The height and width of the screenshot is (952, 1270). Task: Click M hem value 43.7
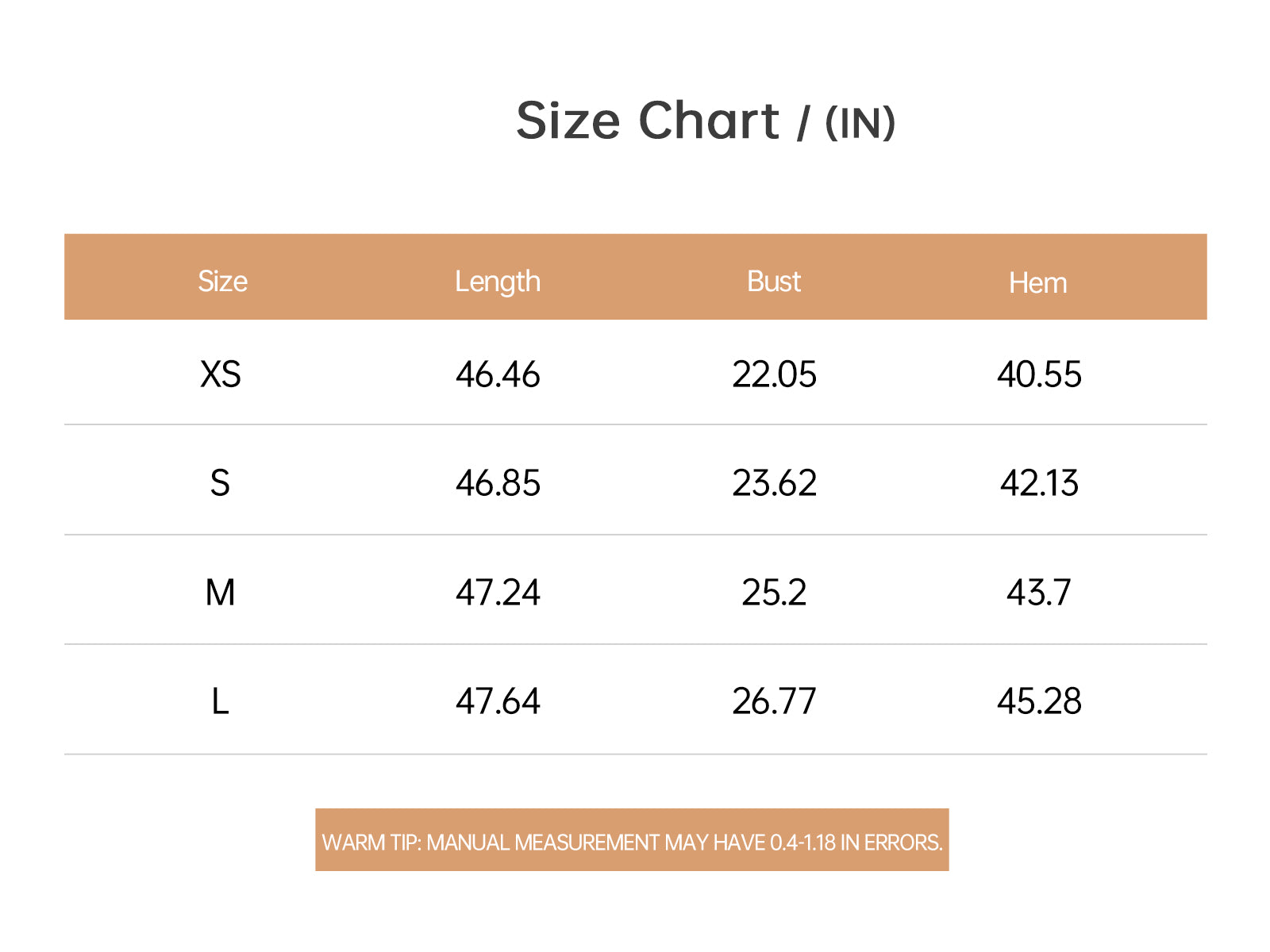[1039, 593]
